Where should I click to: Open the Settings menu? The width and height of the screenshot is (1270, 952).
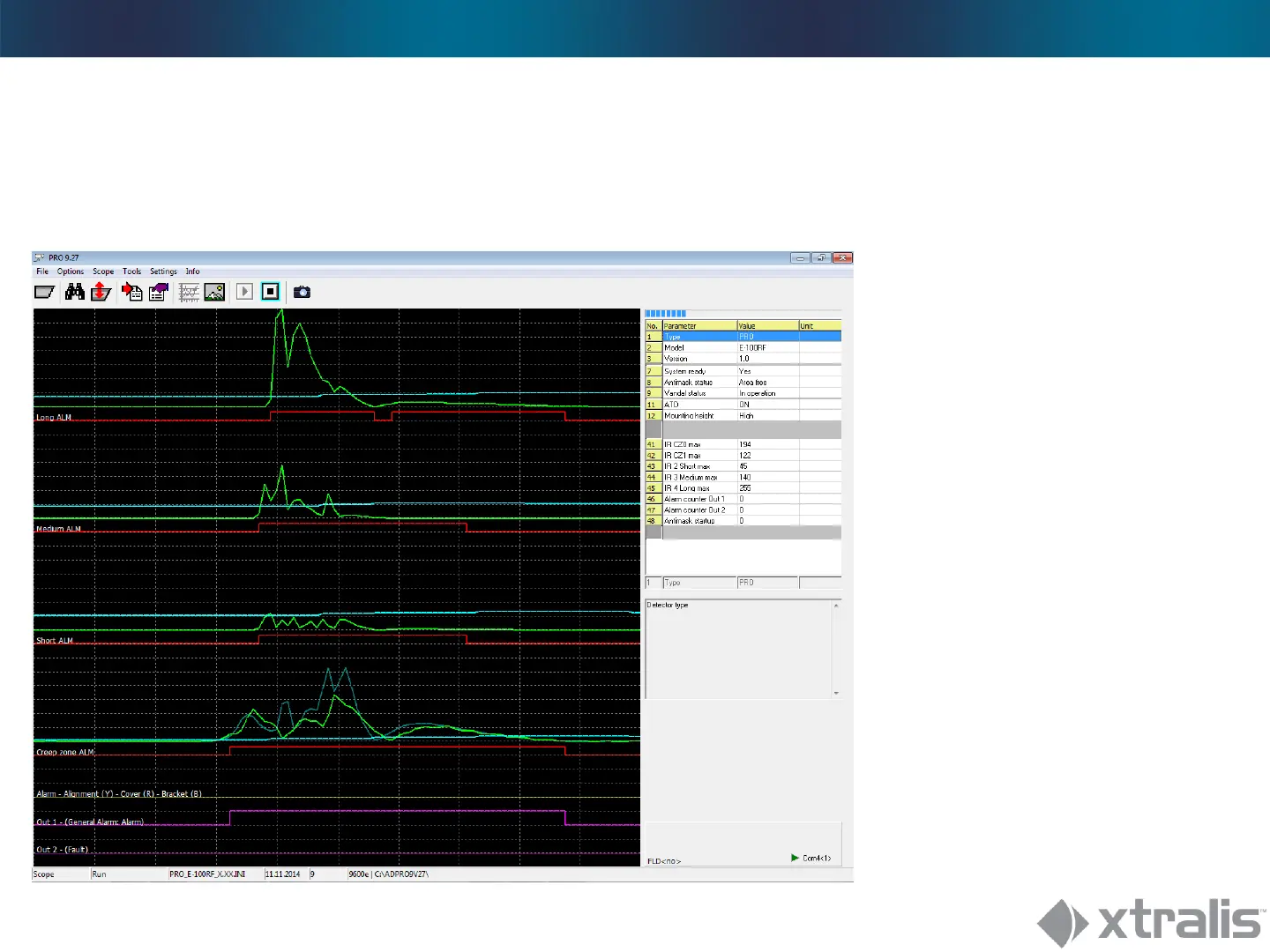click(163, 271)
